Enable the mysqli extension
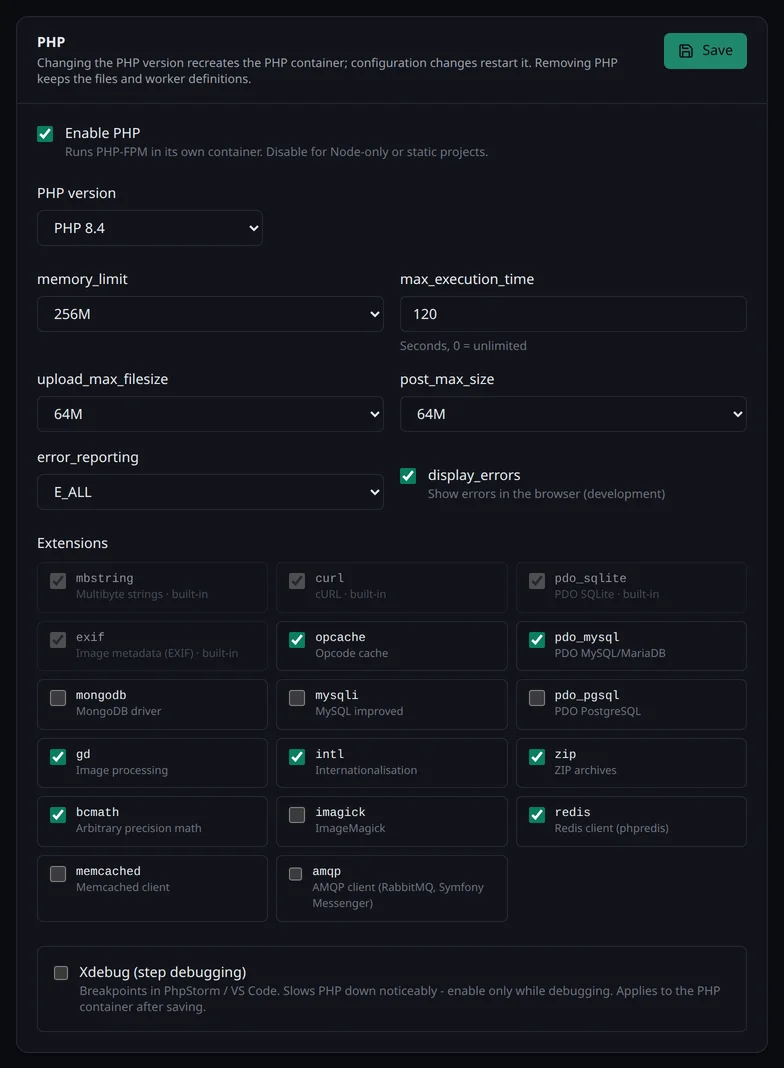Image resolution: width=784 pixels, height=1068 pixels. 297,697
